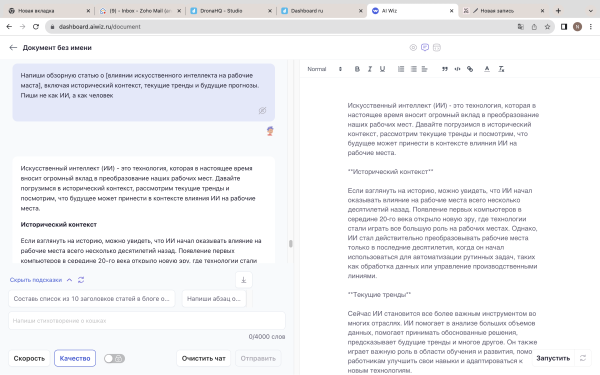Image resolution: width=600 pixels, height=375 pixels.
Task: Insert a hyperlink in the document
Action: (x=470, y=69)
